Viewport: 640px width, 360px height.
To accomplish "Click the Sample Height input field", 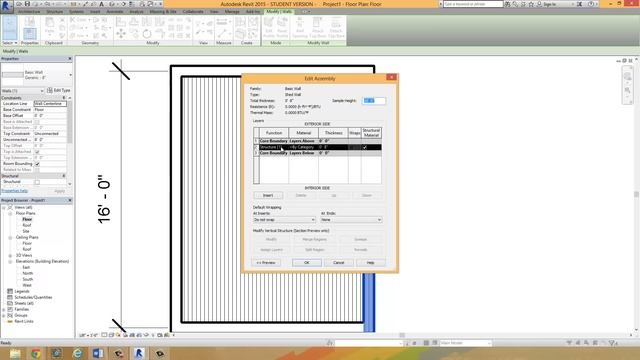I will pyautogui.click(x=373, y=100).
